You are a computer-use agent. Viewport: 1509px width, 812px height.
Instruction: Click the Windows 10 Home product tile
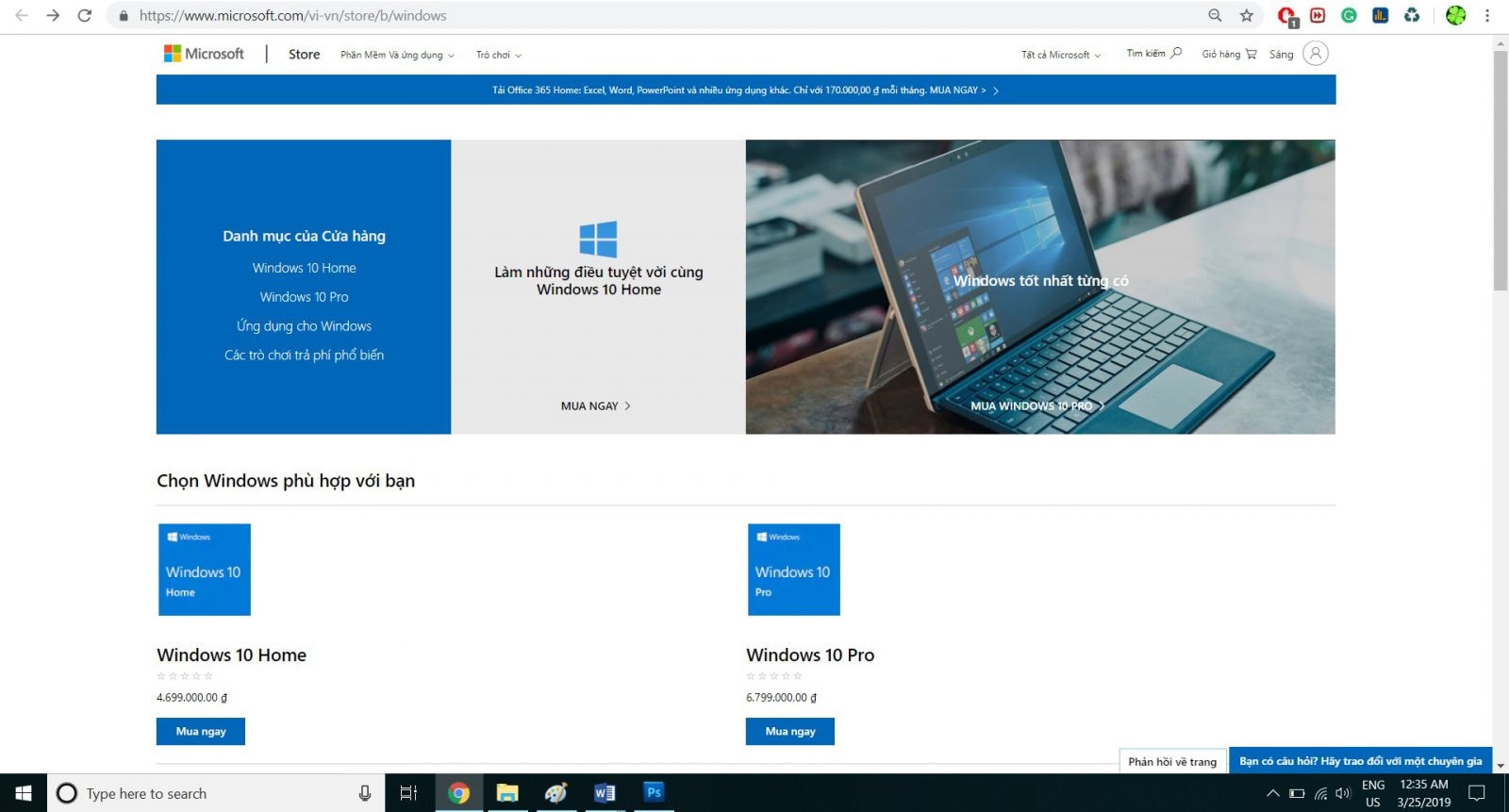click(205, 570)
